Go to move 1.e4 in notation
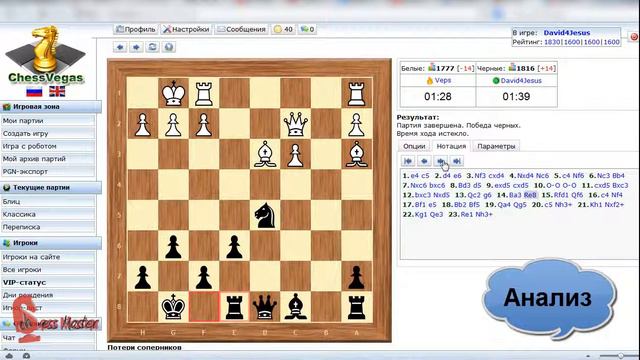The image size is (640, 360). tap(414, 176)
